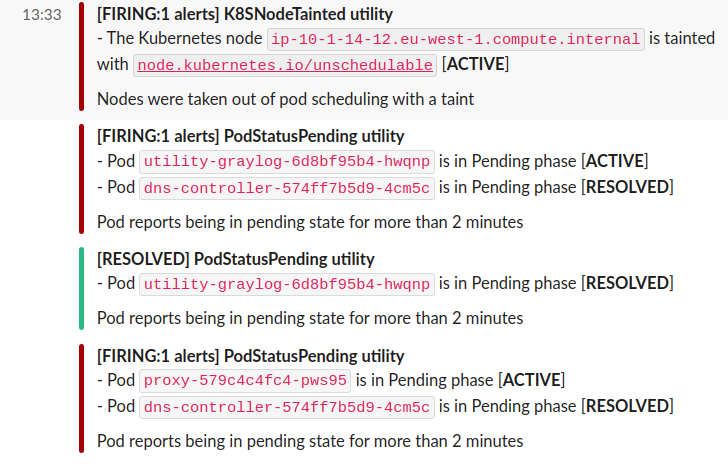Click the red bar beside the proxy pod alert
This screenshot has height=464, width=728.
[82, 398]
